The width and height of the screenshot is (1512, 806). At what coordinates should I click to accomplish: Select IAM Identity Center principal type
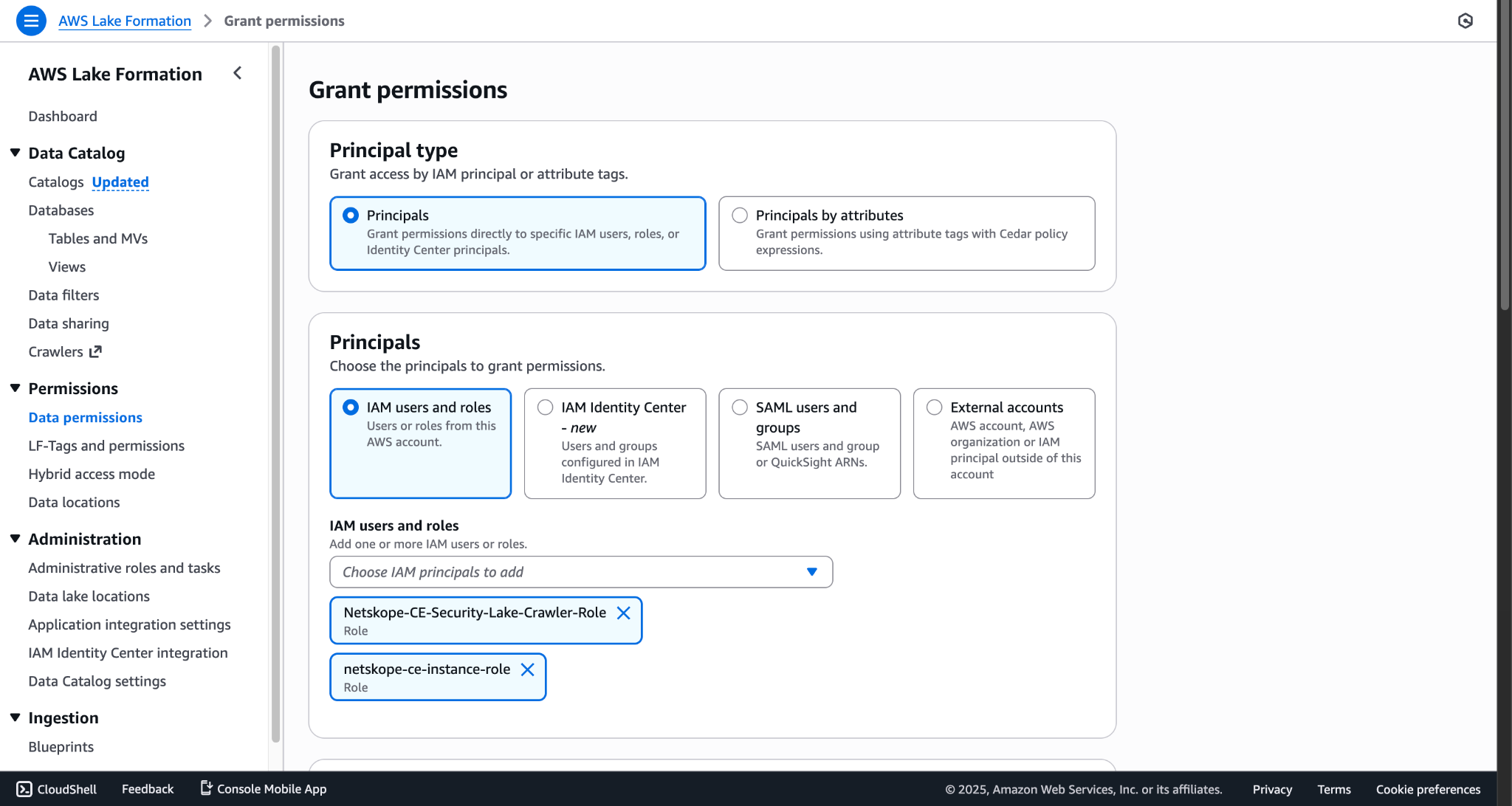point(615,444)
